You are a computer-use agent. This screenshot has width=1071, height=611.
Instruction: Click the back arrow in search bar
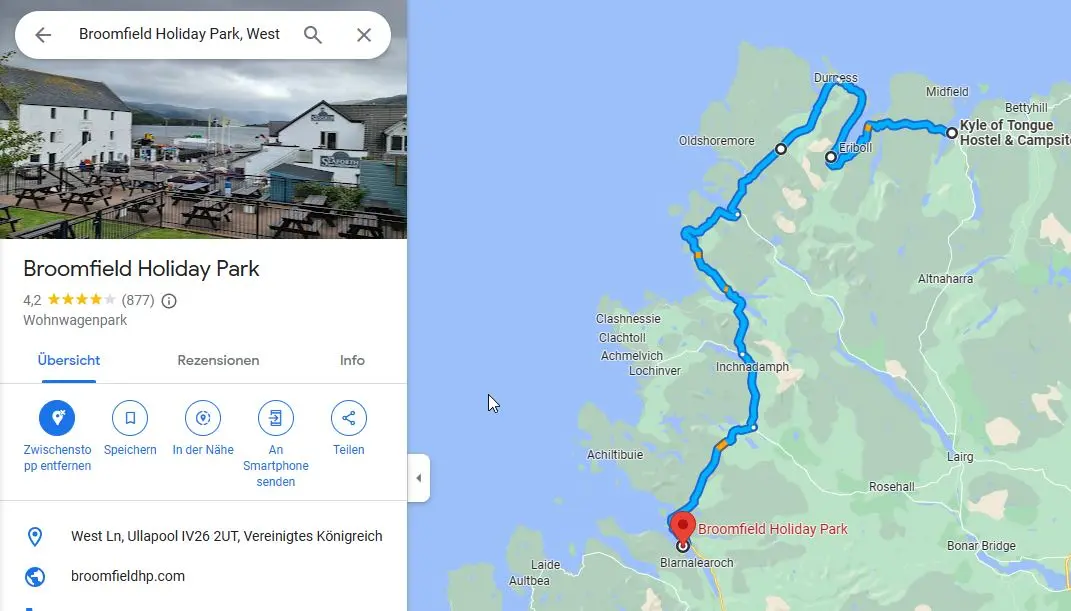pyautogui.click(x=43, y=35)
